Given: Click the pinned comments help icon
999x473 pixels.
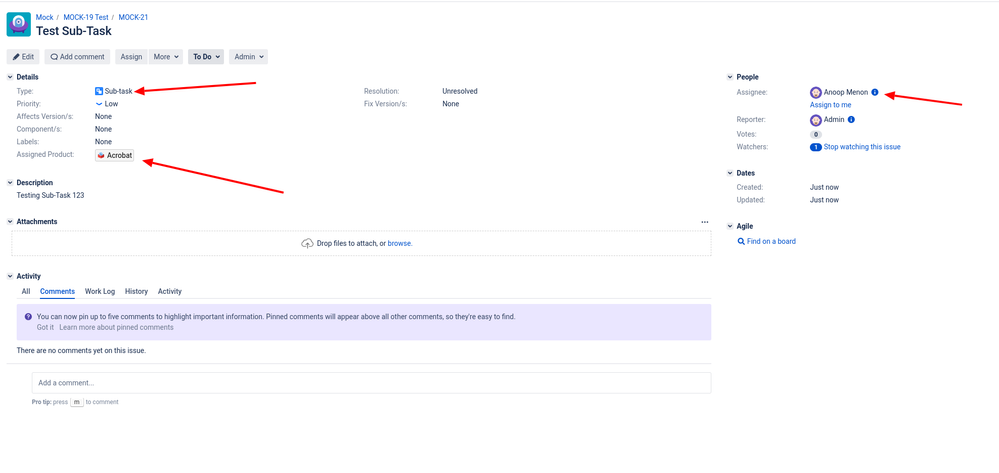Looking at the screenshot, I should coord(28,316).
